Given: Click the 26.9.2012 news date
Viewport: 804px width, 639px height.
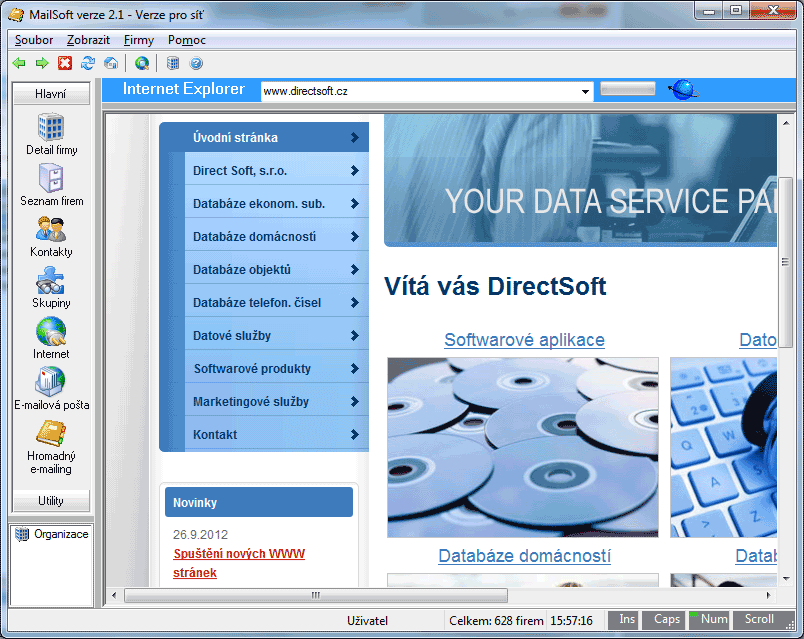Looking at the screenshot, I should point(200,534).
